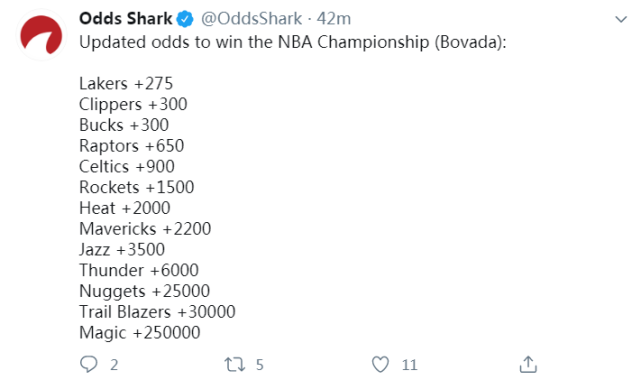Image resolution: width=641 pixels, height=380 pixels.
Task: Click the Trail Blazers +30000 text
Action: [157, 312]
